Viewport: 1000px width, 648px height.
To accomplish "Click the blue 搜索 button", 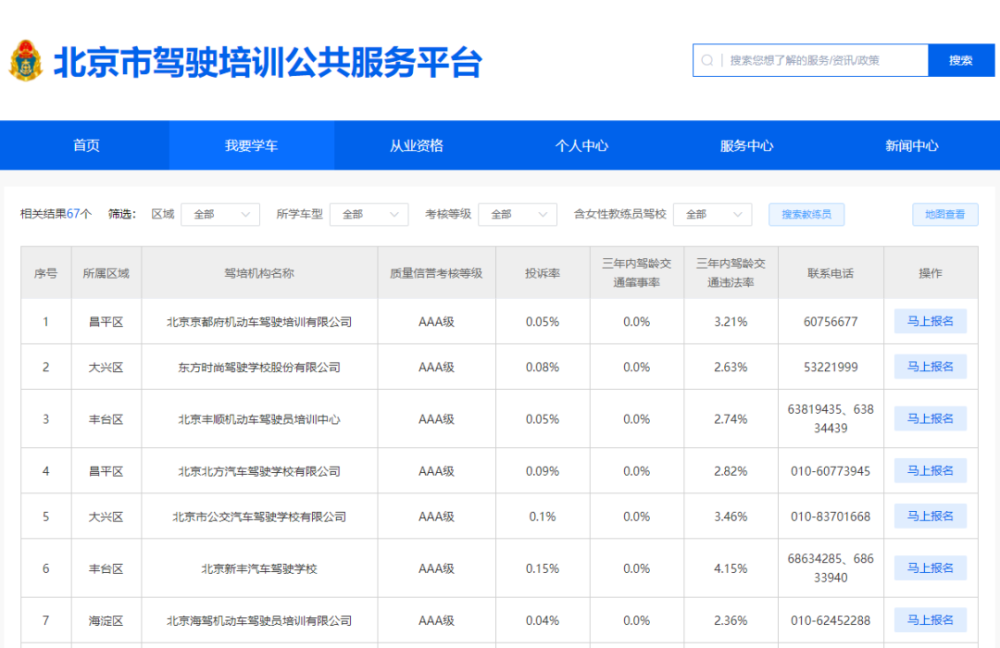I will (960, 61).
